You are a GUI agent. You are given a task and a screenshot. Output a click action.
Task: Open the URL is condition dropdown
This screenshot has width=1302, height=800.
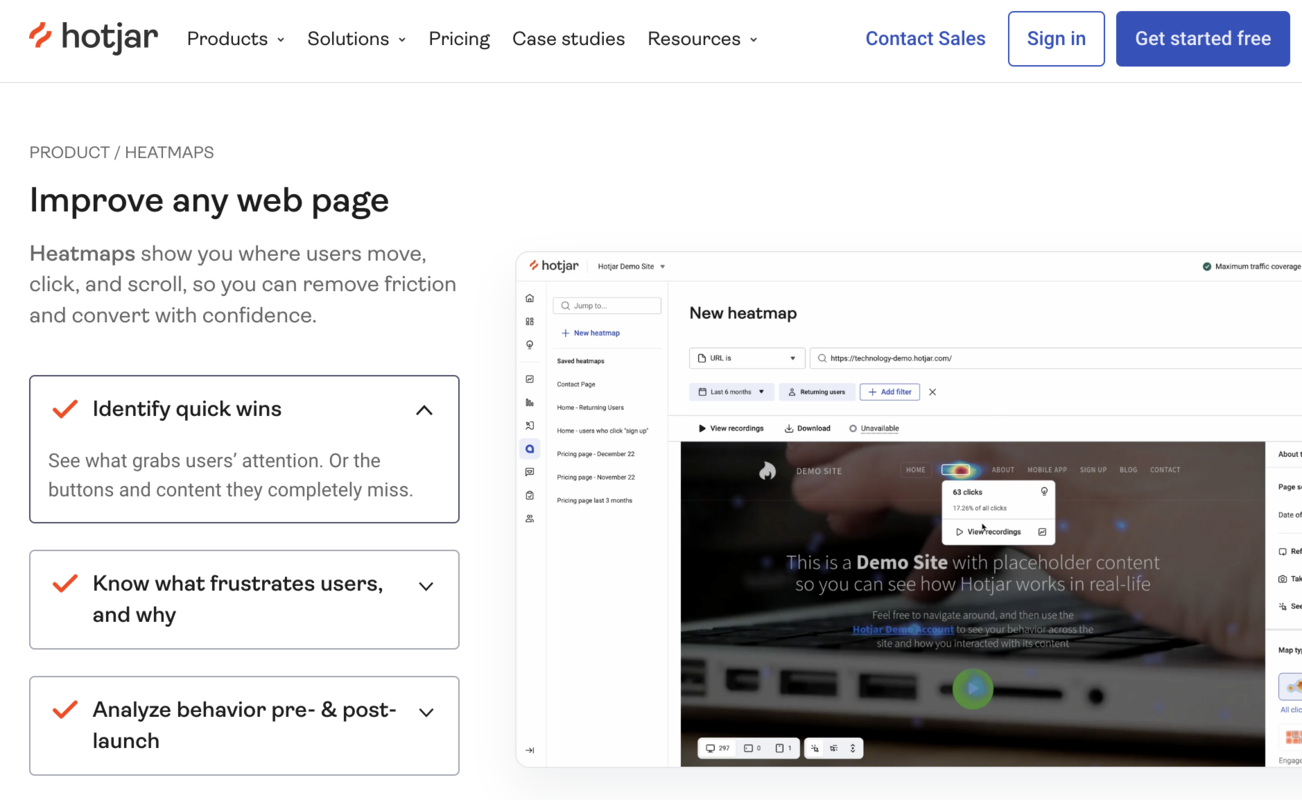(x=746, y=357)
